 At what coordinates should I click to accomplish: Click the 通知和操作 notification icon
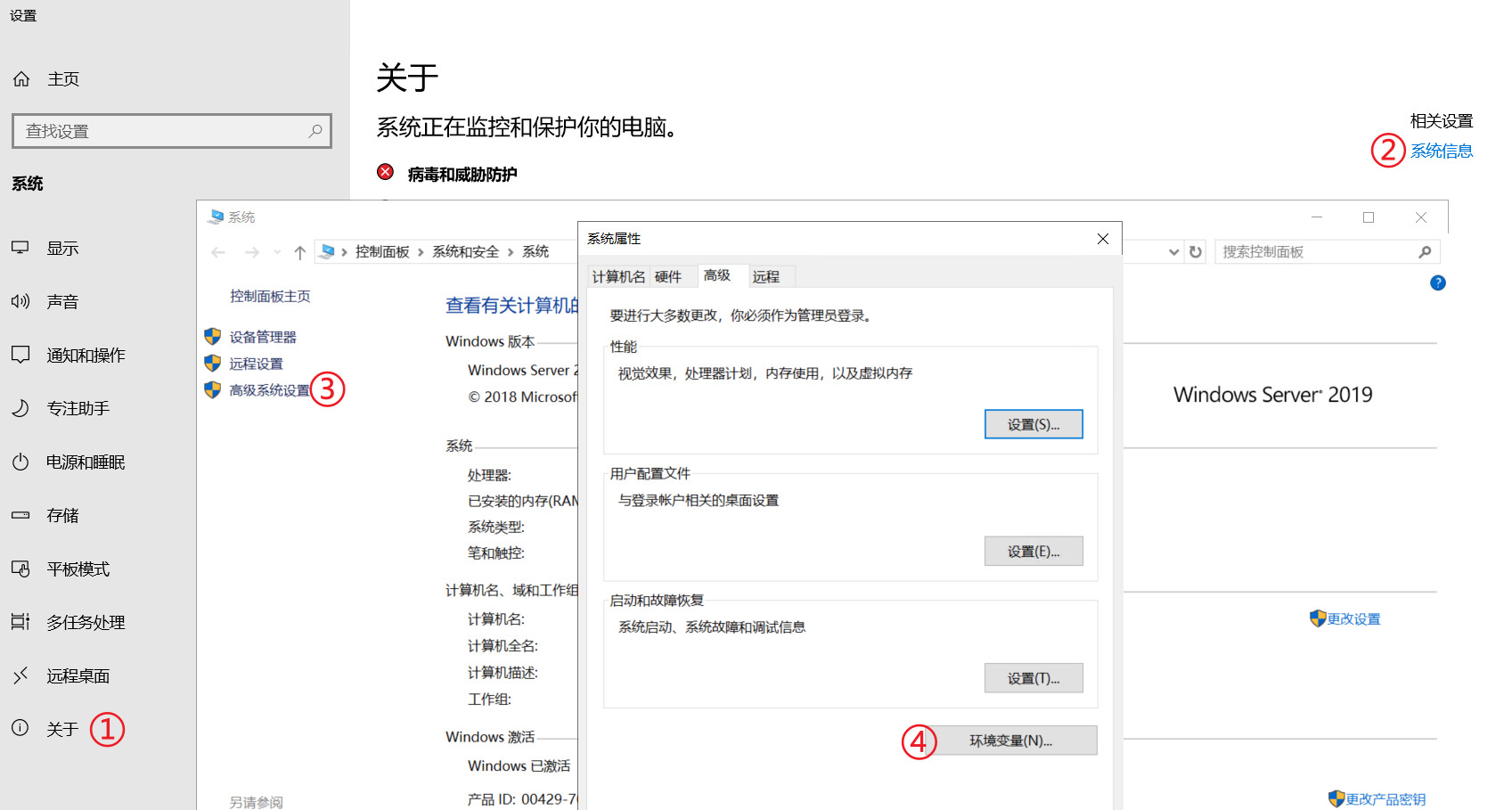(20, 355)
